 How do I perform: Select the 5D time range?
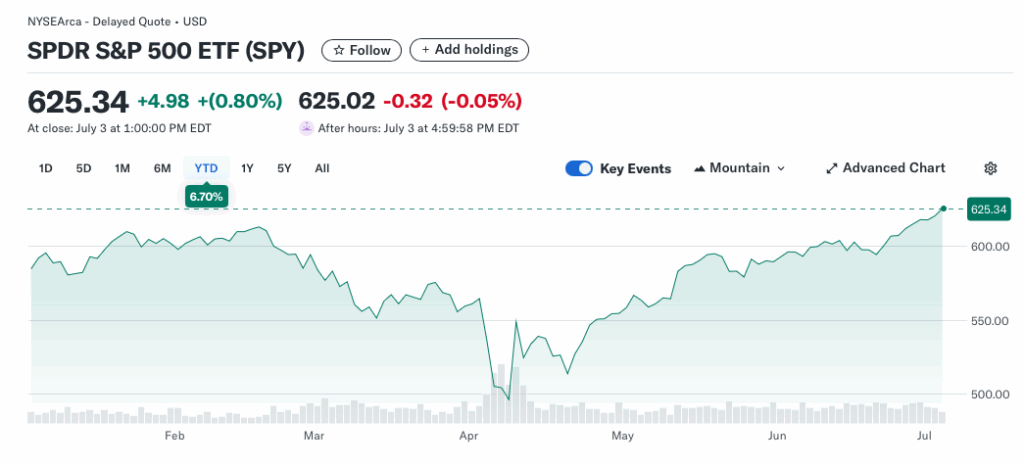tap(83, 168)
